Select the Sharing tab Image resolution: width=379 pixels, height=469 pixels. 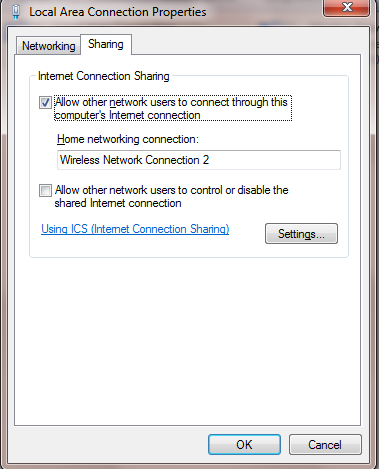tap(106, 44)
